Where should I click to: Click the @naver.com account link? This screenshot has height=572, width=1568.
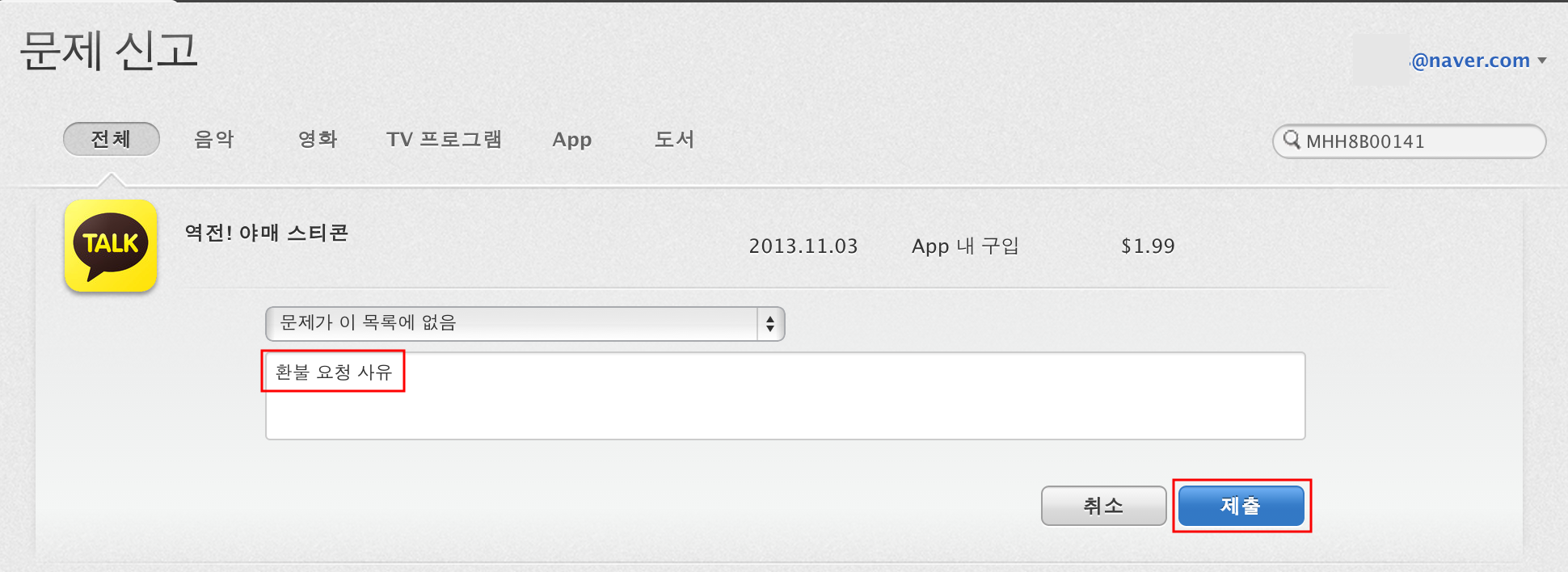click(1470, 61)
